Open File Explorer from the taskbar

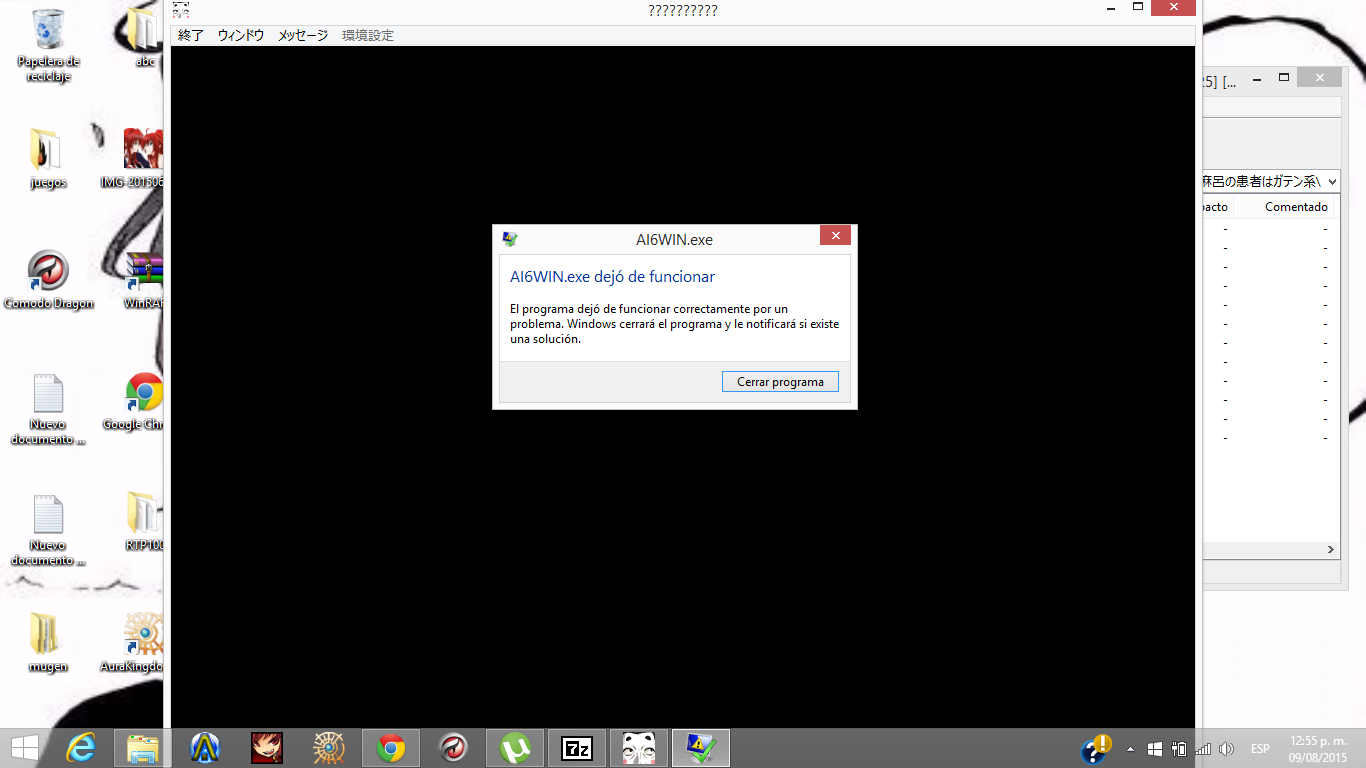pyautogui.click(x=143, y=748)
